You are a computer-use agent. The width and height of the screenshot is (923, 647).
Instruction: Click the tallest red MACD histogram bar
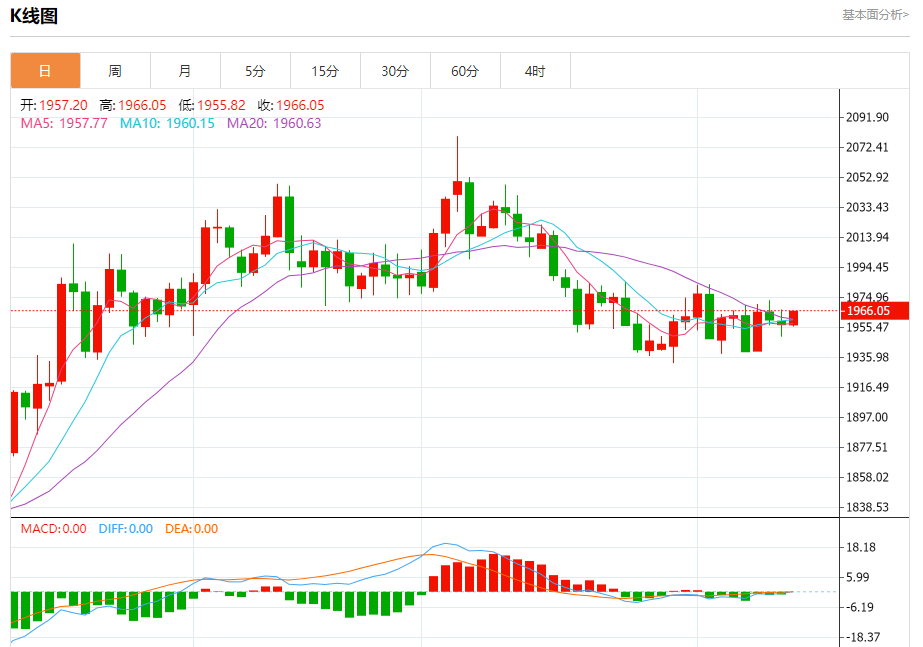pos(494,573)
